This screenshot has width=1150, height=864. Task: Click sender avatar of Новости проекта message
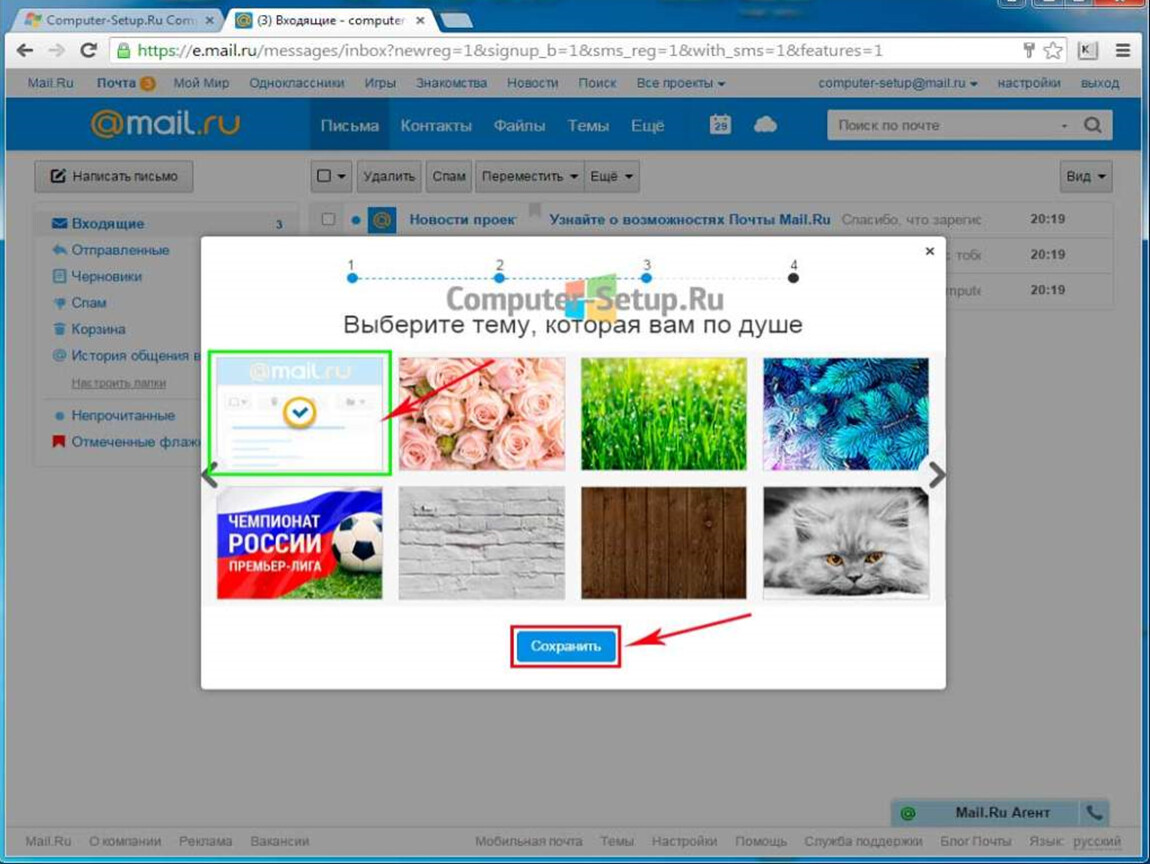(x=381, y=219)
